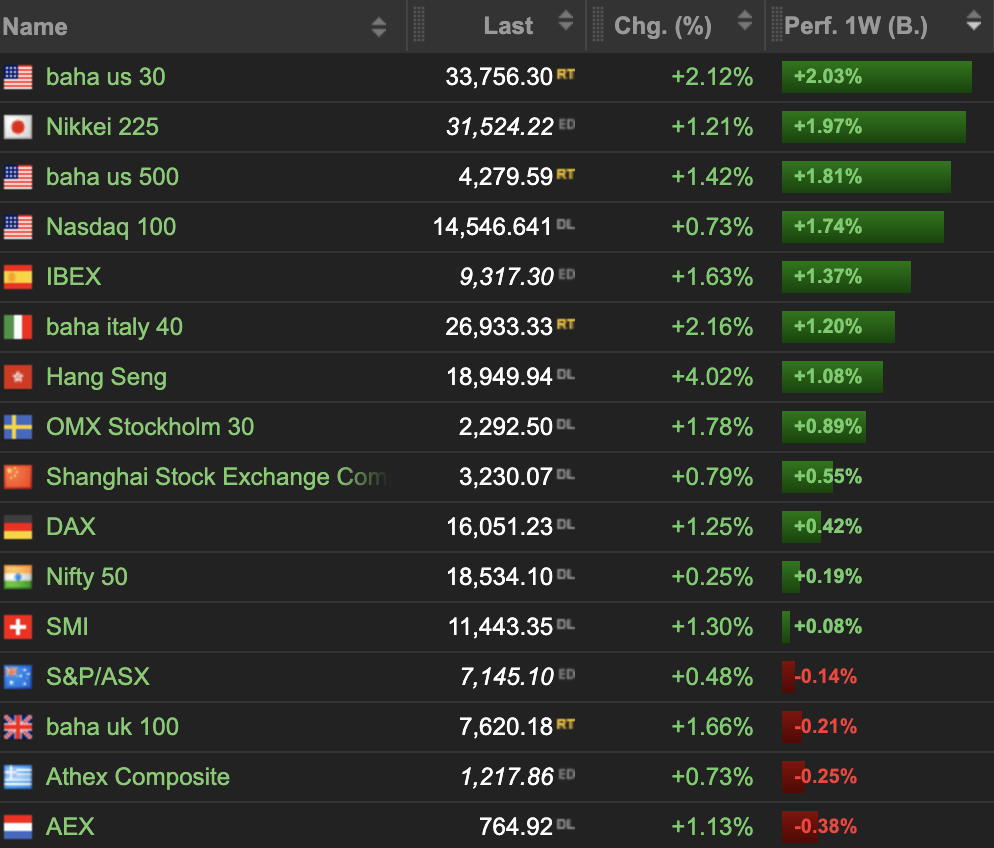The image size is (994, 848).
Task: Click the UK flag beside baha uk 100
Action: 18,728
